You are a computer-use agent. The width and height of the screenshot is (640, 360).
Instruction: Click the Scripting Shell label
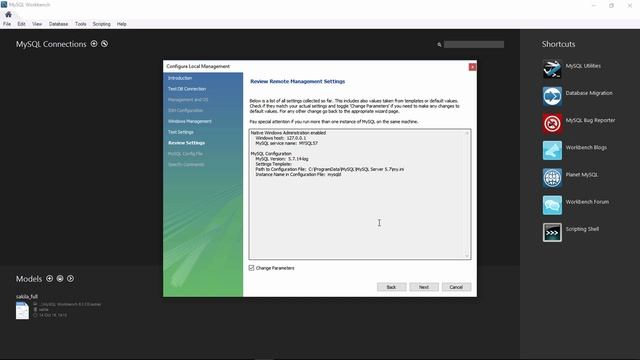582,229
